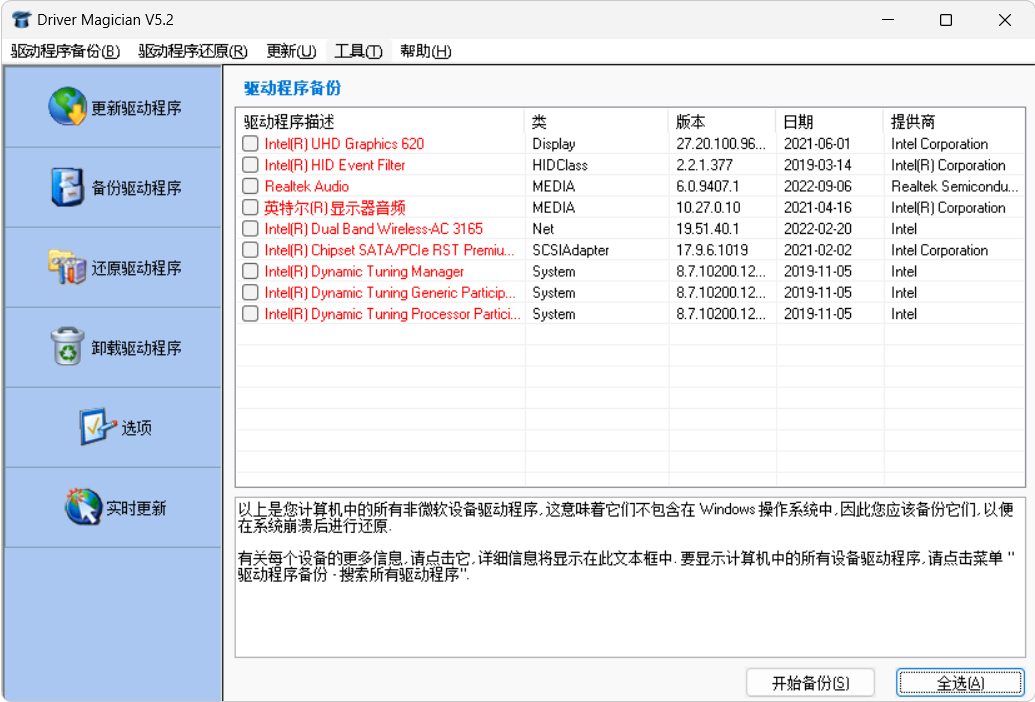Click the globe-cursor icon for 实时更新
The image size is (1035, 702).
click(83, 507)
